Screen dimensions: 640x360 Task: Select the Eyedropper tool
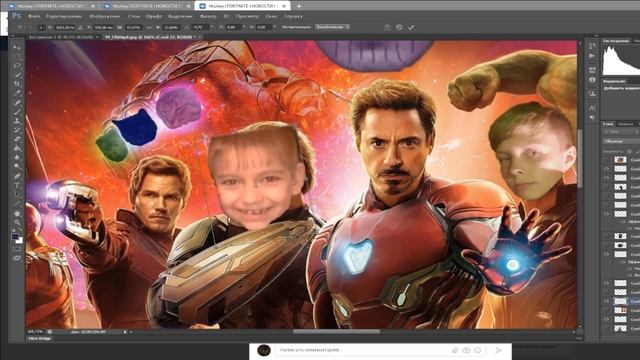[x=17, y=93]
